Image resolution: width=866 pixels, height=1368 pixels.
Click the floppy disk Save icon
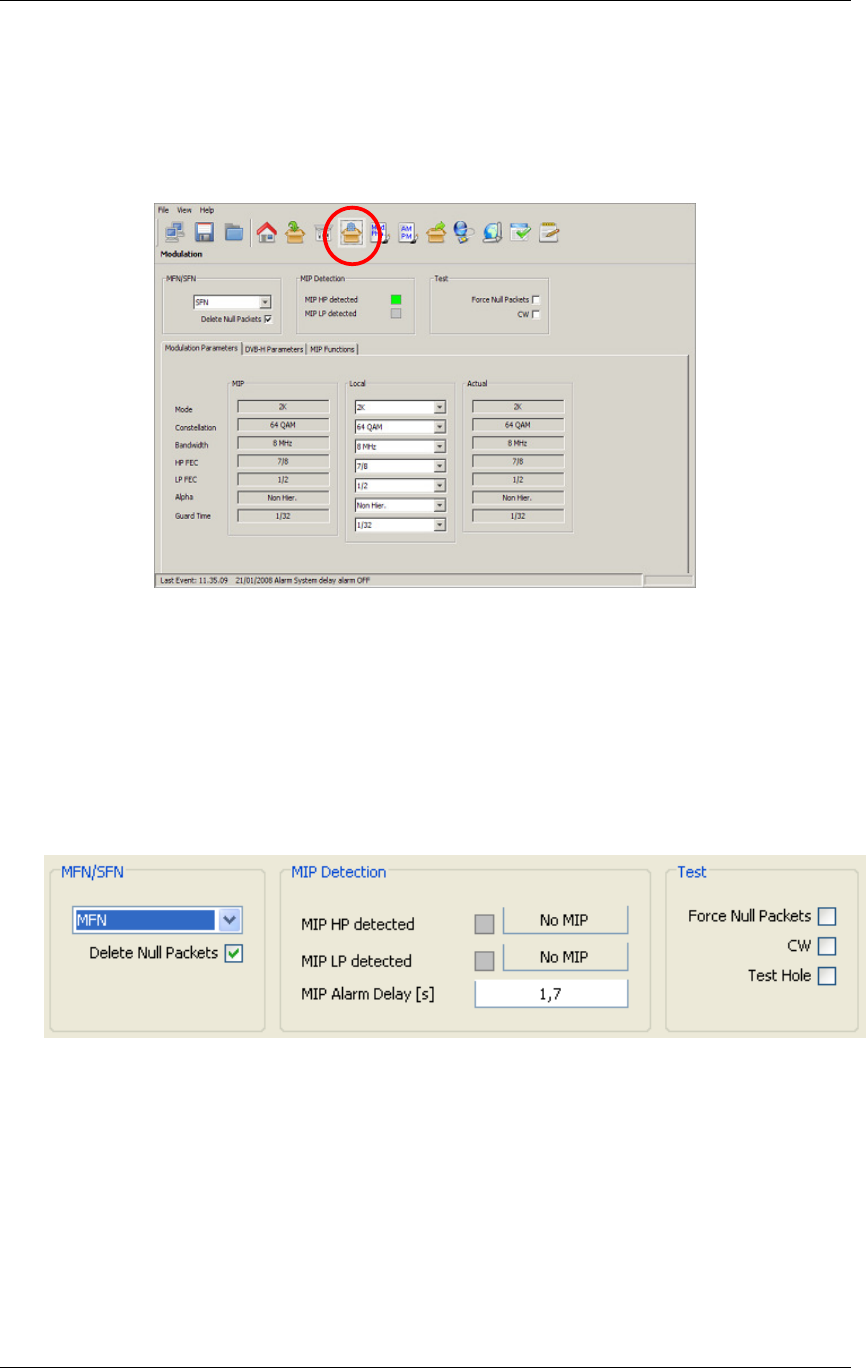coord(204,233)
